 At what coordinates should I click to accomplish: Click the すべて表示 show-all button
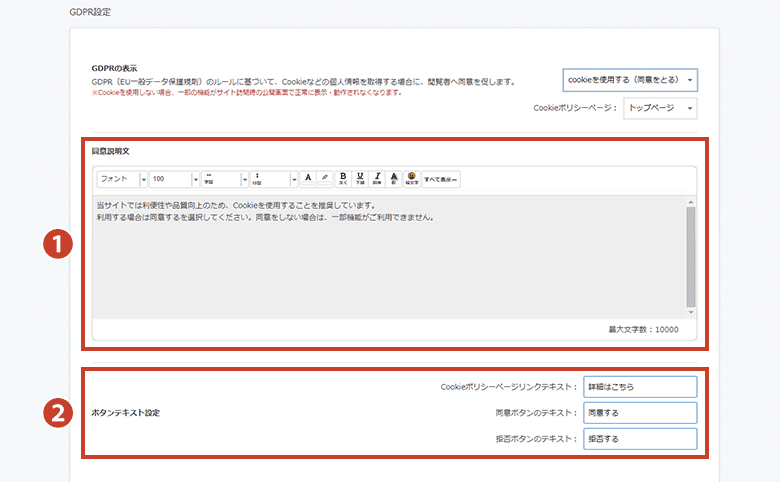[x=441, y=179]
